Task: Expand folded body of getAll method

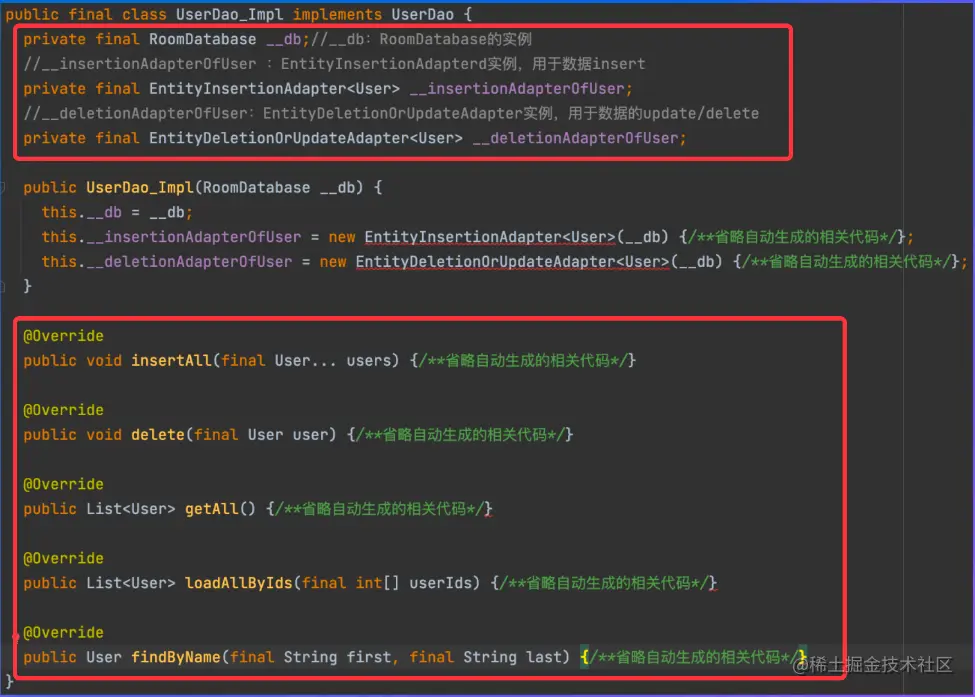Action: tap(379, 509)
